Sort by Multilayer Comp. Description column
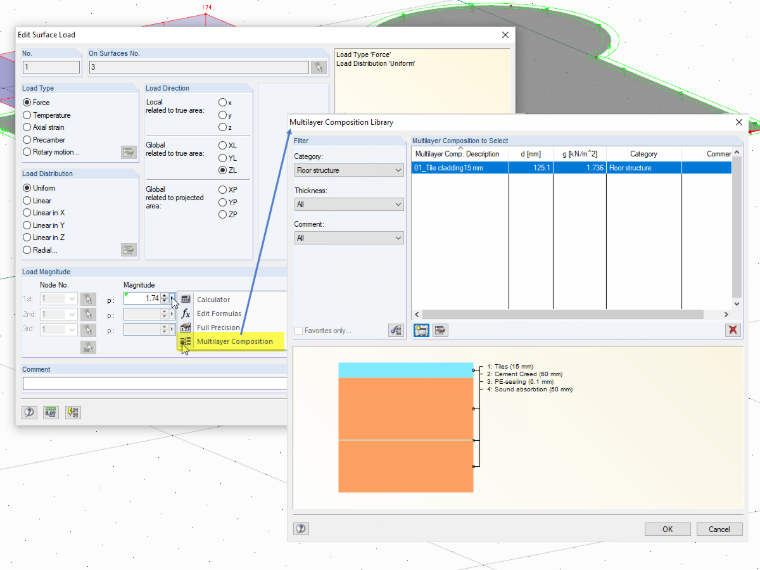 click(x=459, y=154)
